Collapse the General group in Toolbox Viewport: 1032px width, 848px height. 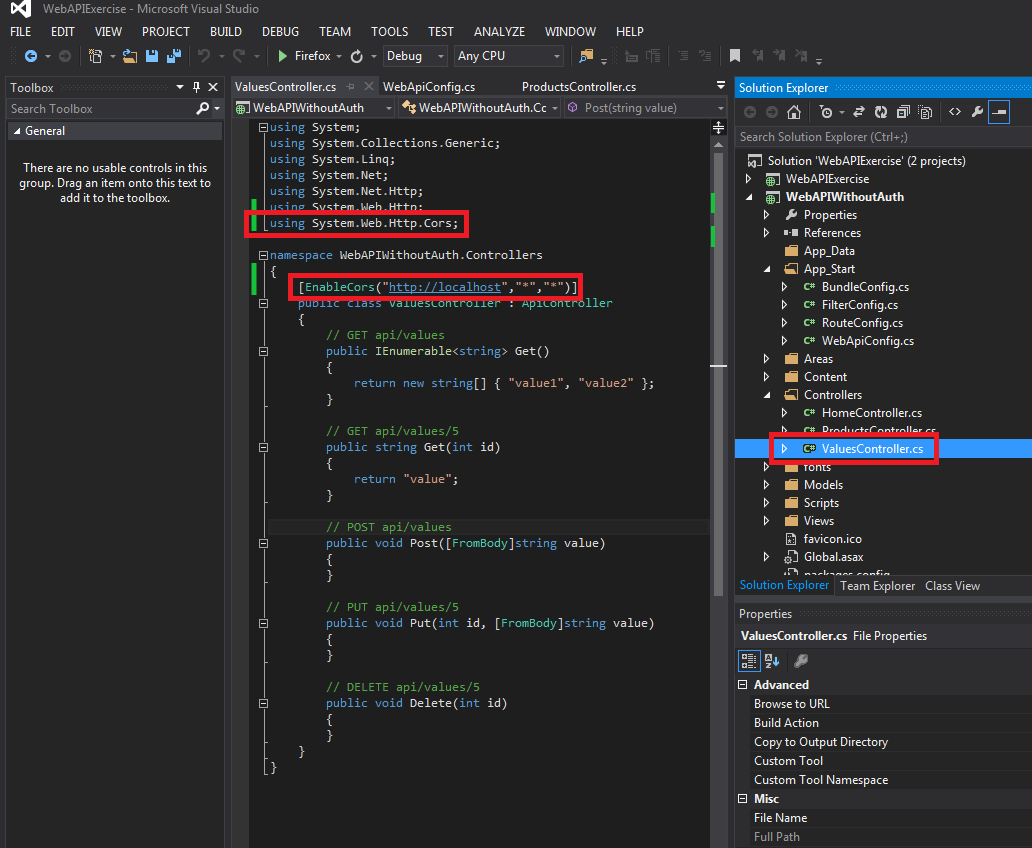[17, 131]
